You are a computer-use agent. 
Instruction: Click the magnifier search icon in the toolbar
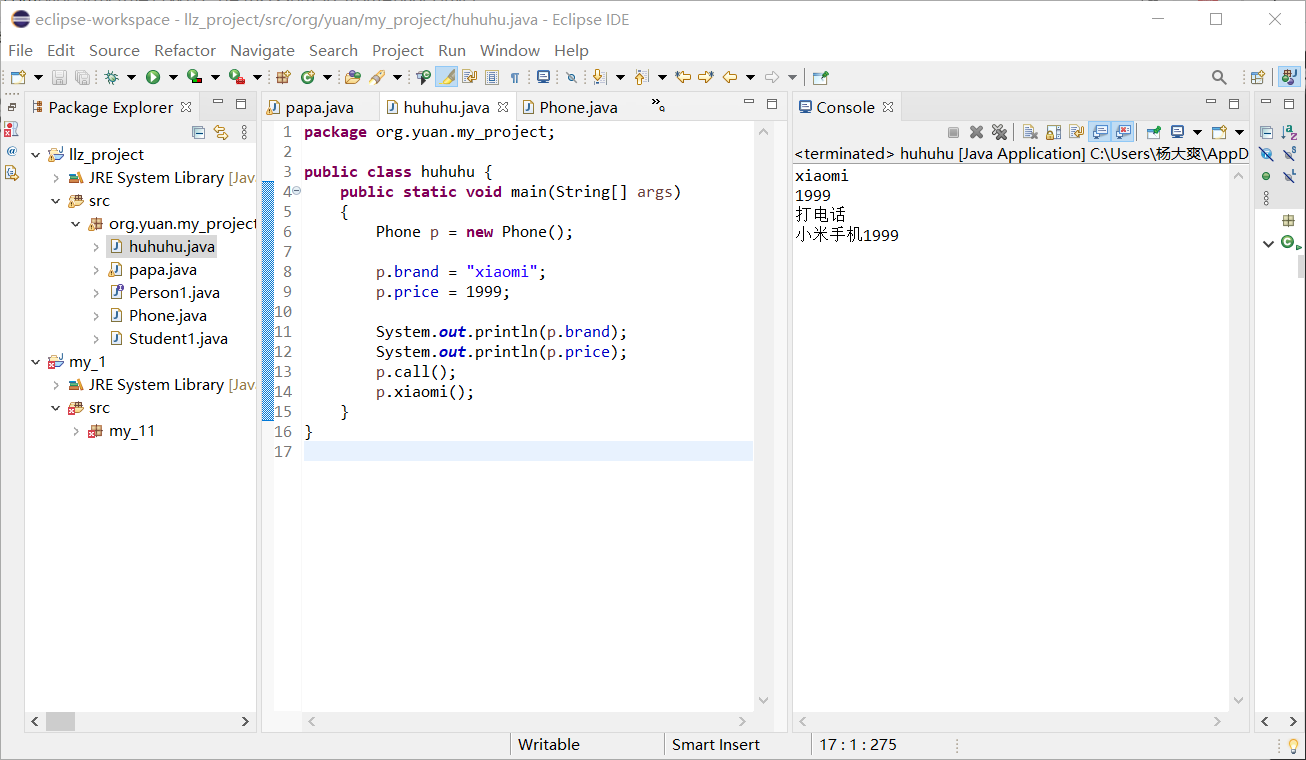[1219, 77]
